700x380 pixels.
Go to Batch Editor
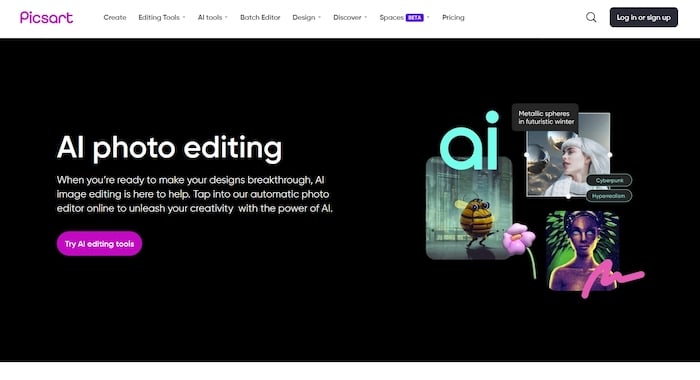260,17
